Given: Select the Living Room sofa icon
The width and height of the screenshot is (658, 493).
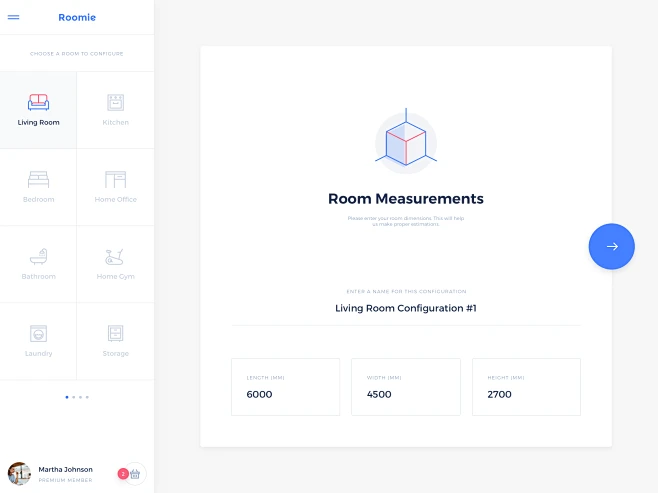Looking at the screenshot, I should click(x=39, y=102).
